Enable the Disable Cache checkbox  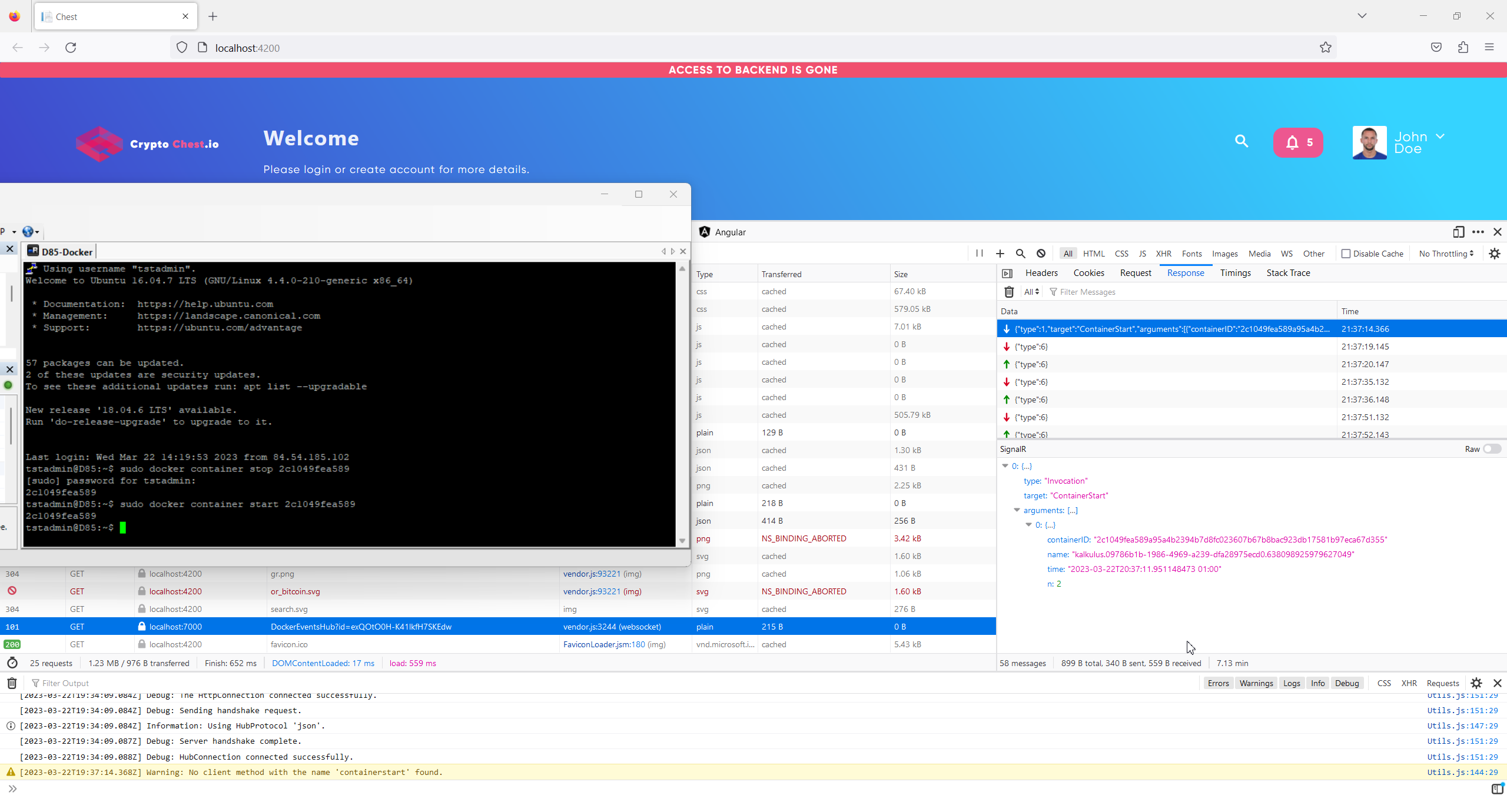[1346, 254]
